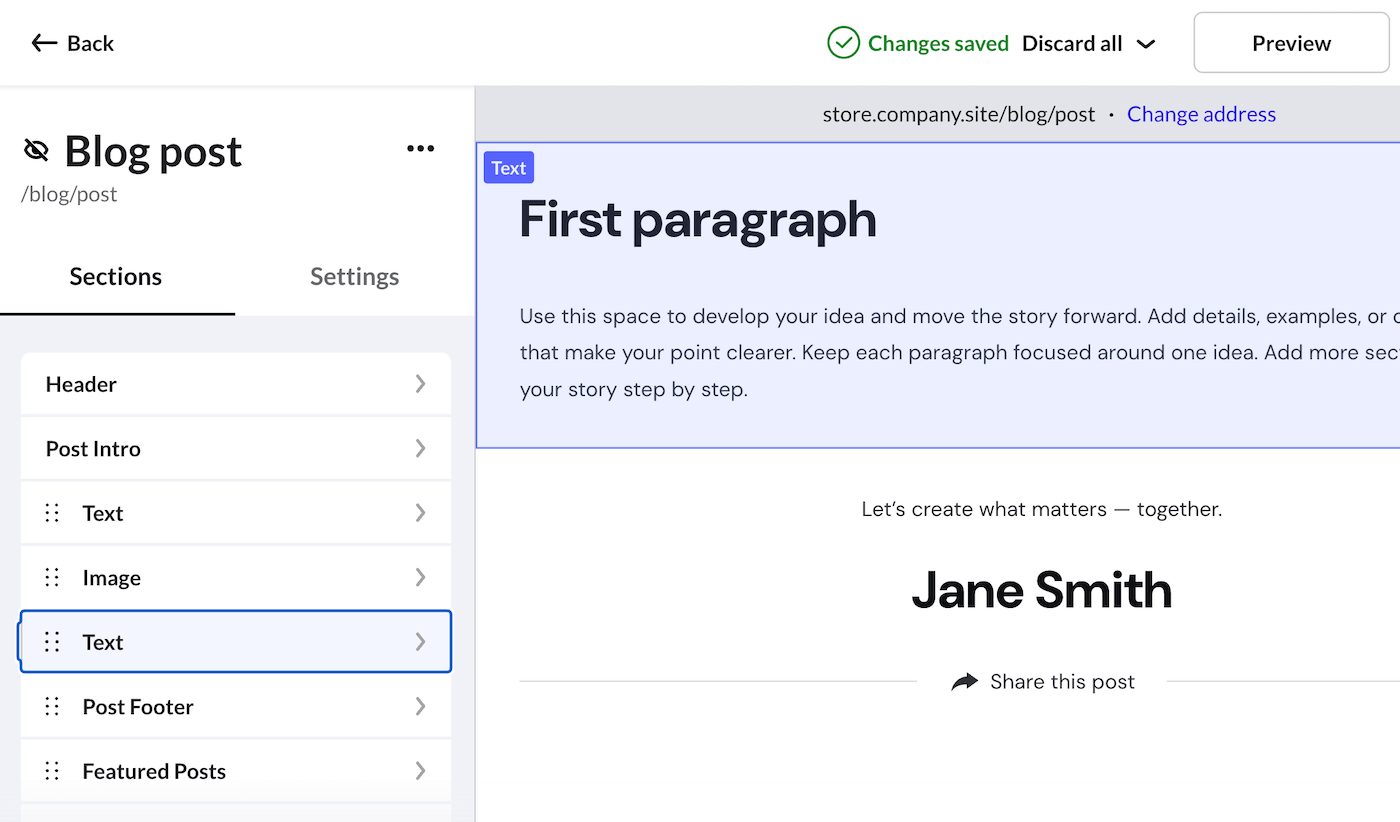The image size is (1400, 822).
Task: Click the Share this post arrow icon
Action: [964, 682]
